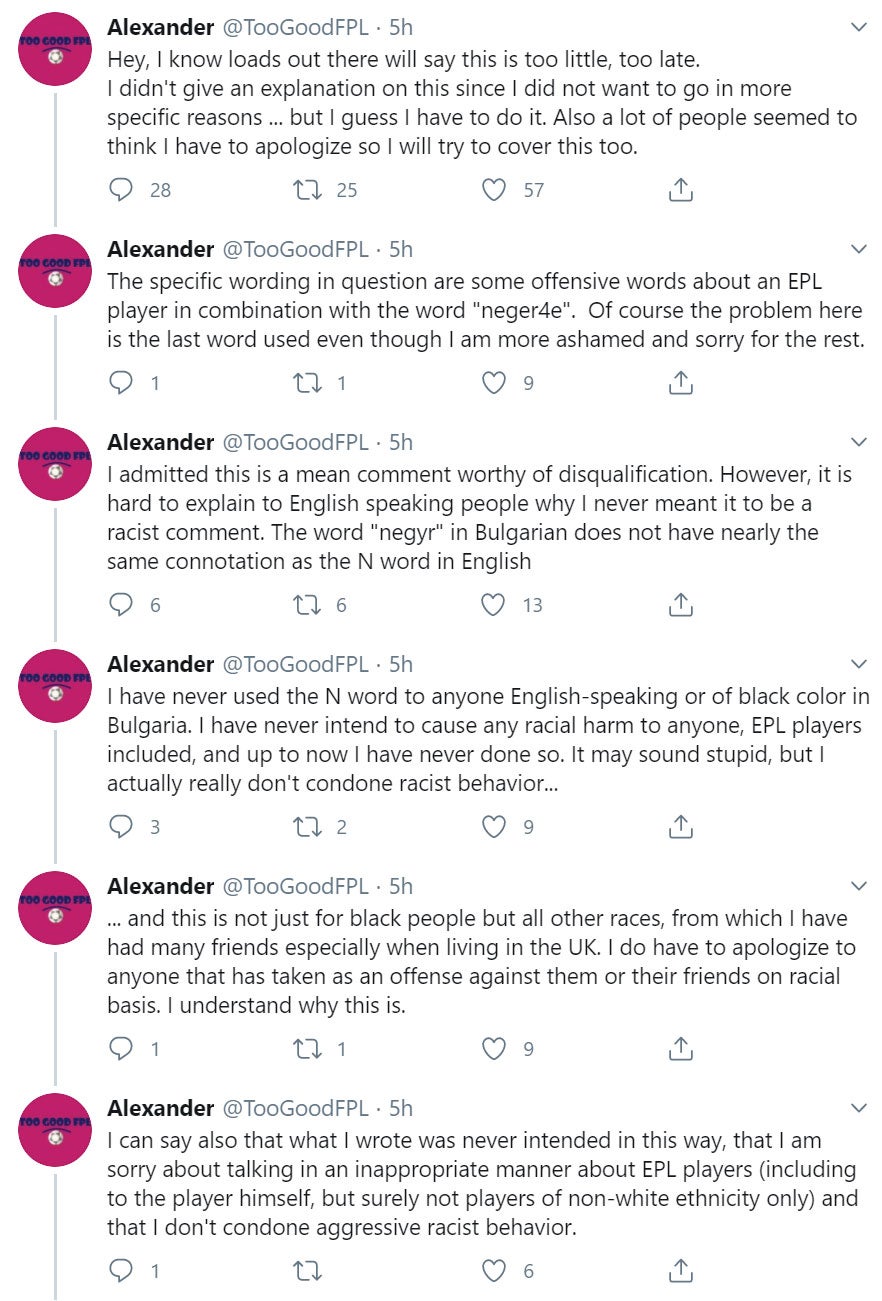
Task: Open options for the "neger4e" tweet
Action: (x=858, y=248)
